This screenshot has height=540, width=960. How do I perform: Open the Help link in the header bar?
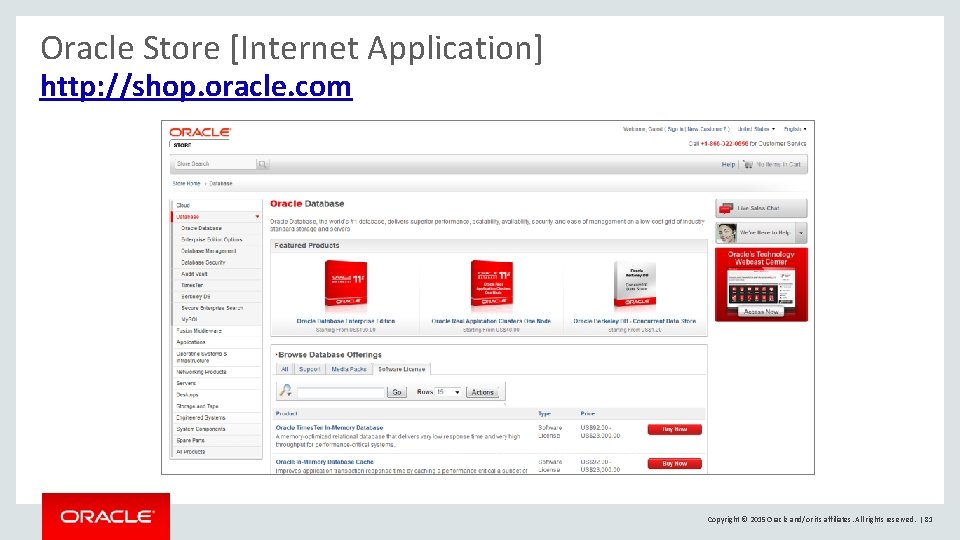728,164
